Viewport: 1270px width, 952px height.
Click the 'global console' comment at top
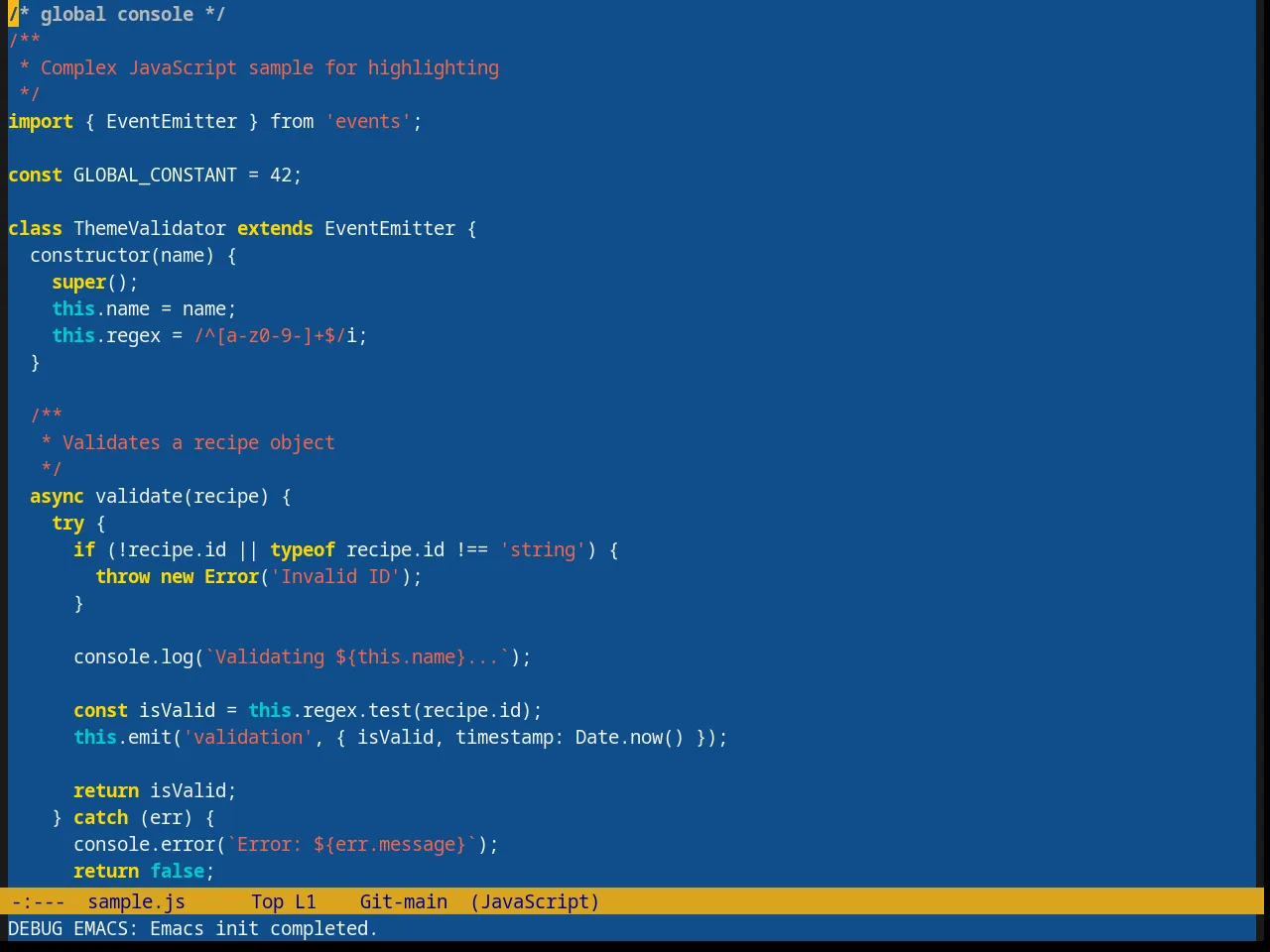tap(117, 14)
